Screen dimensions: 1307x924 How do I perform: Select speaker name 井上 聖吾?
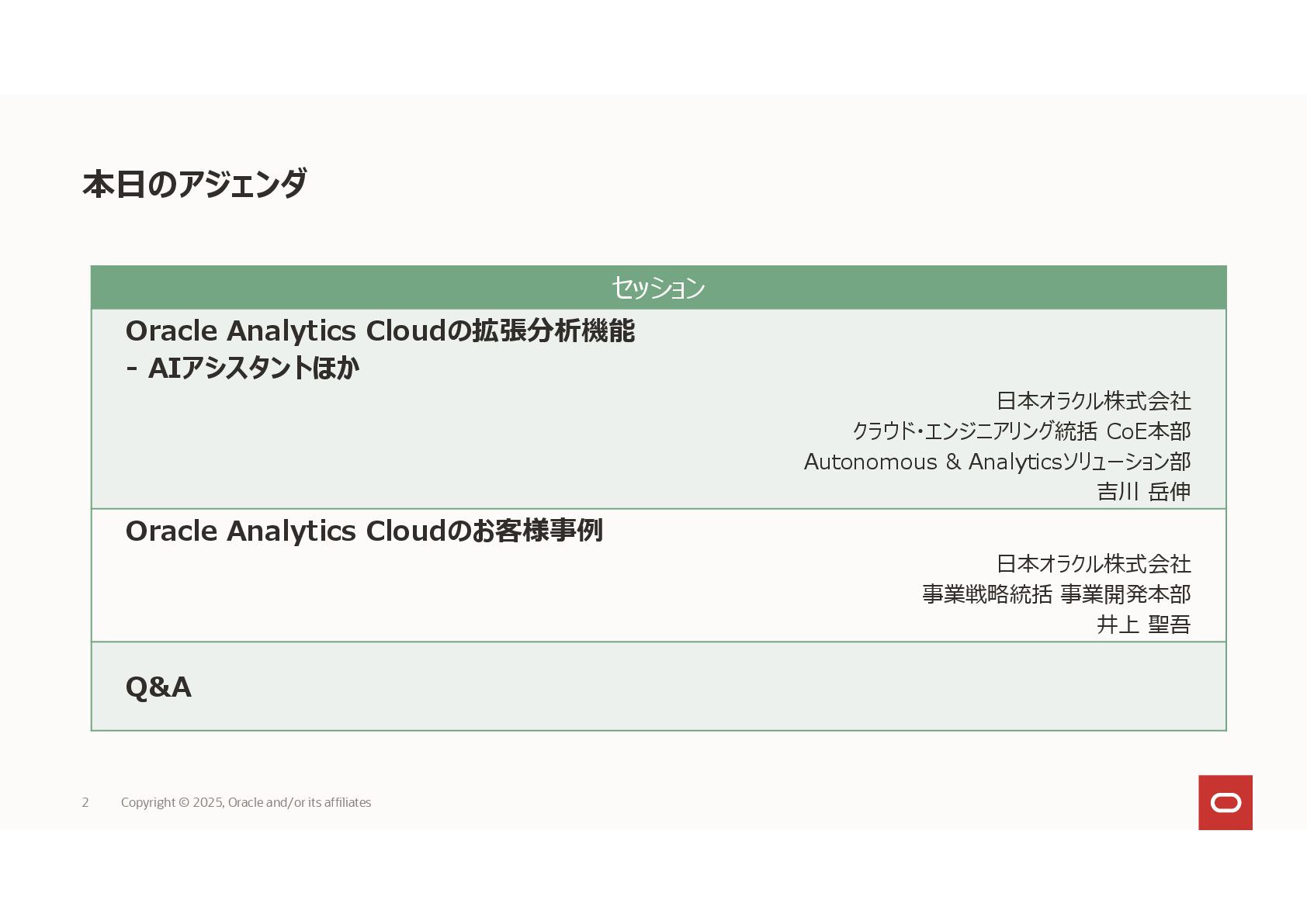coord(1143,625)
